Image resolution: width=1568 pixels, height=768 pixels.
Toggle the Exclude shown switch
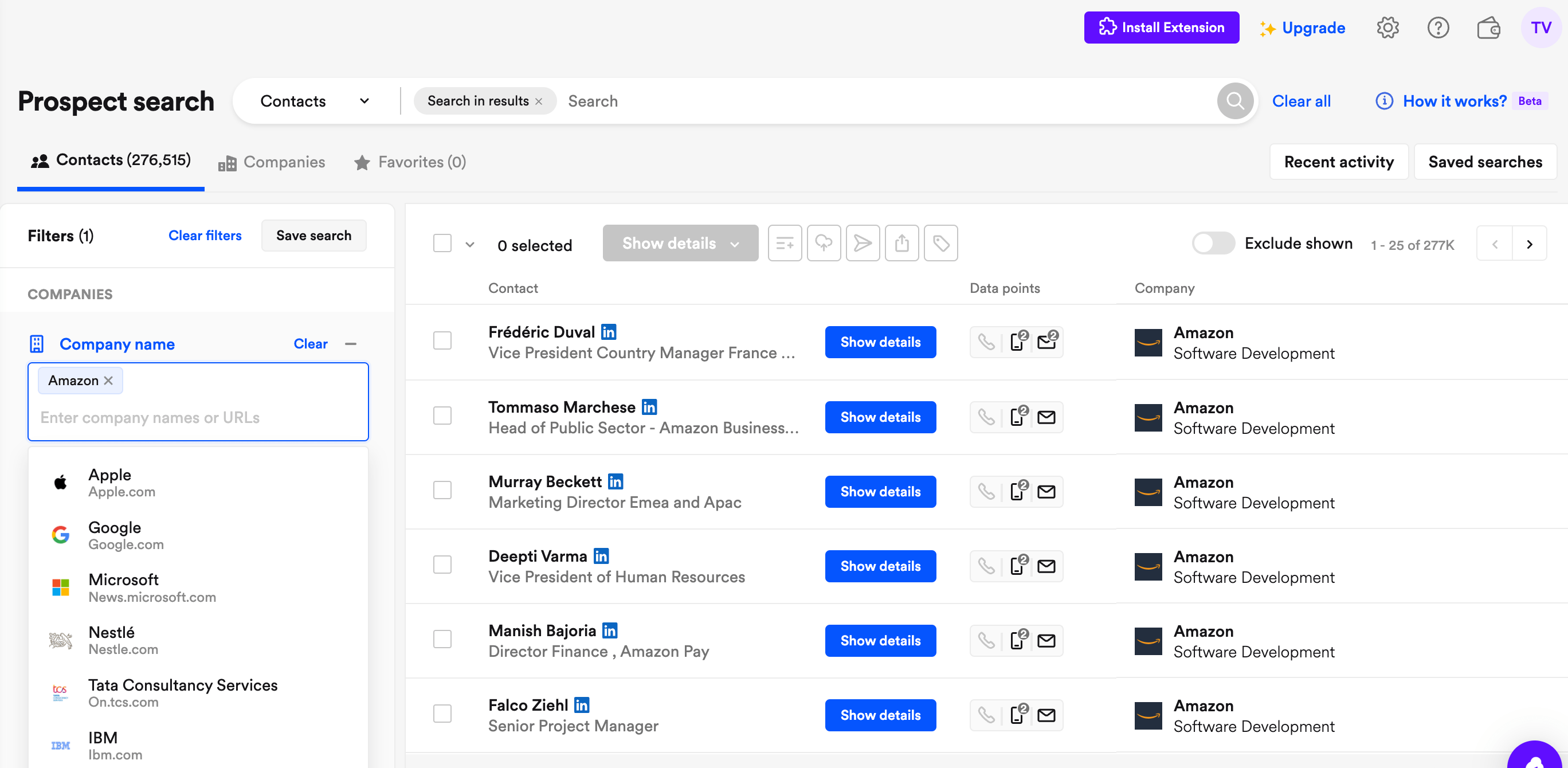(1213, 244)
